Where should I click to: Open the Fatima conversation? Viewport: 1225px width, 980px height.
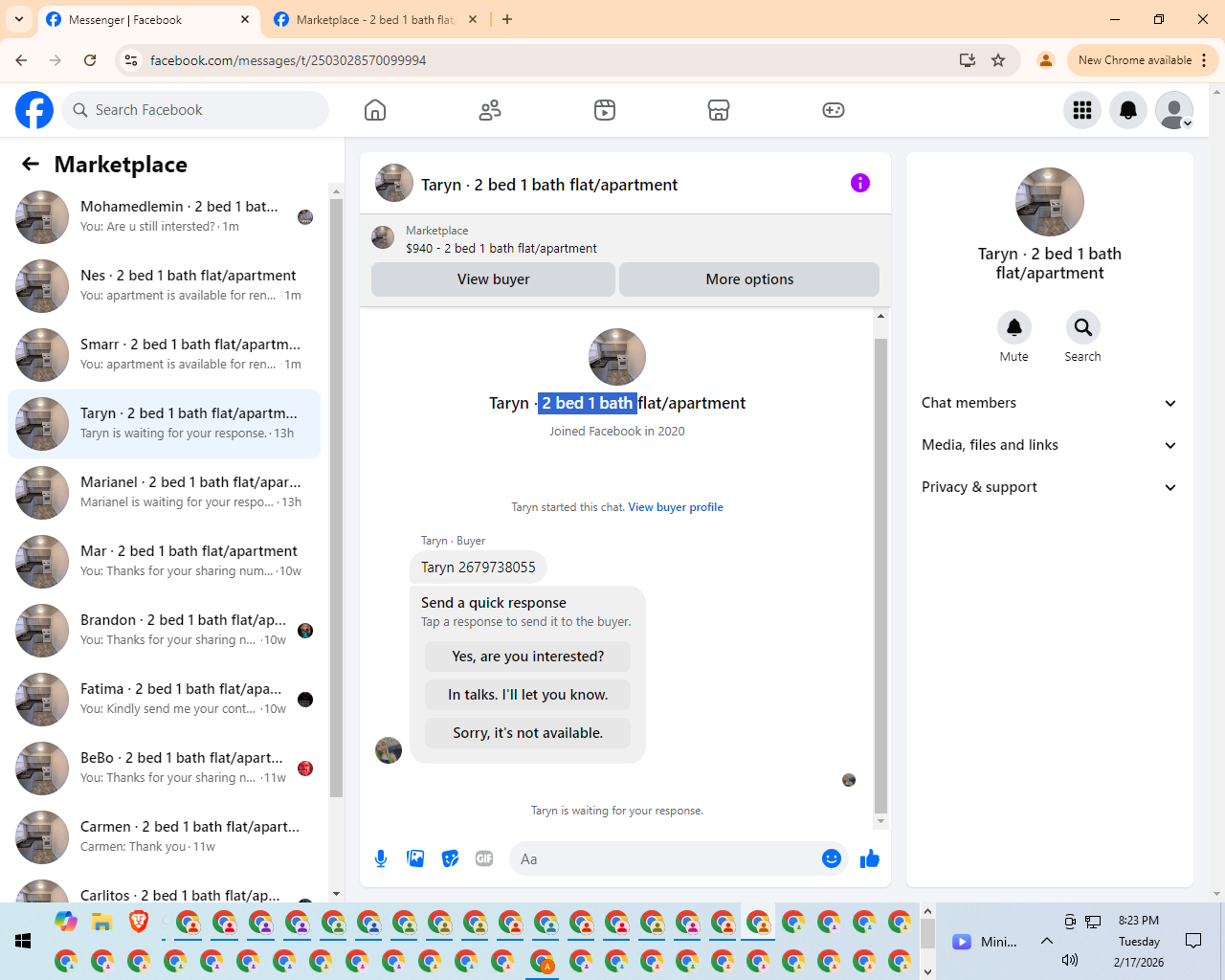click(x=164, y=700)
